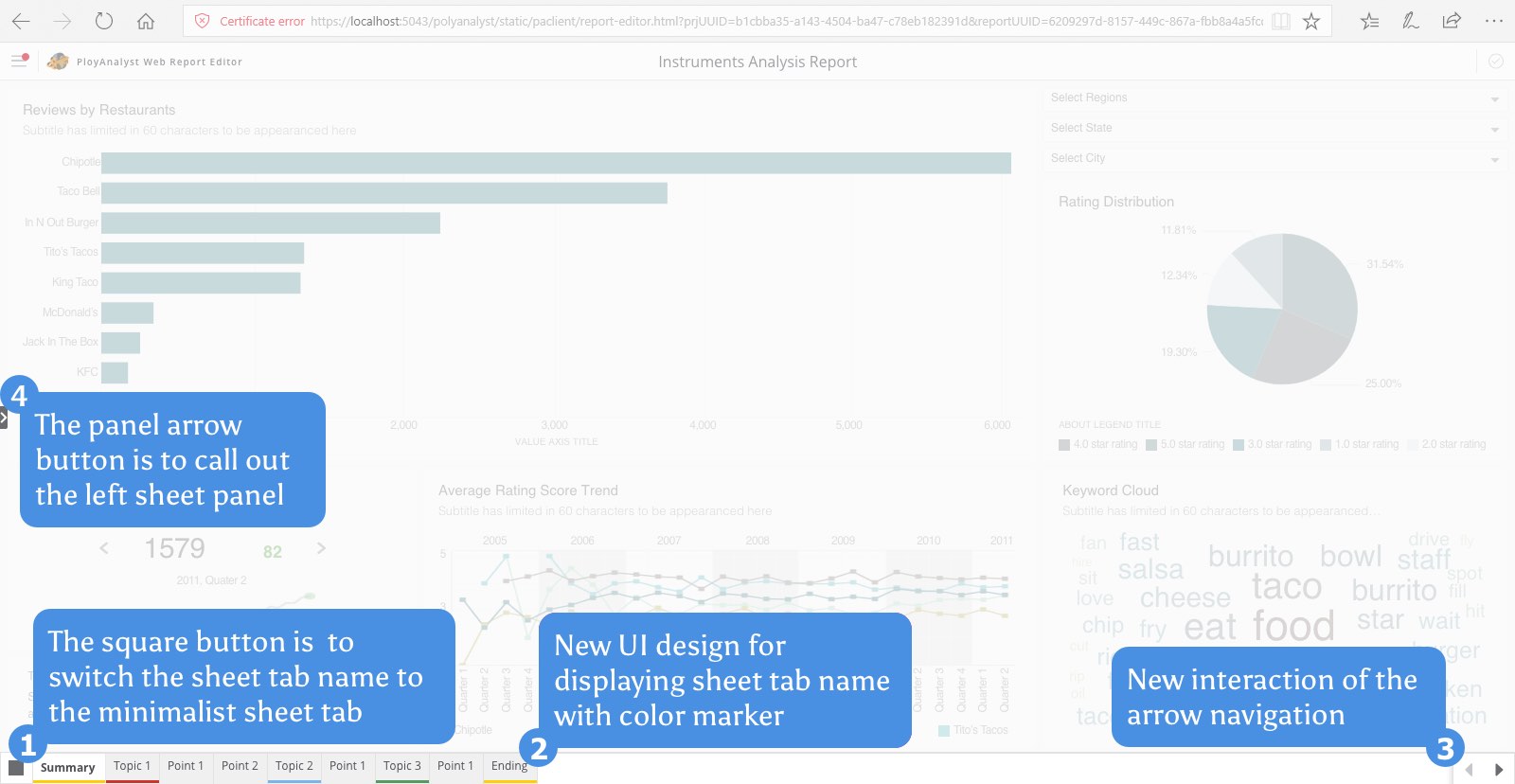Toggle 4.0 star rating legend swatch
Viewport: 1515px width, 784px height.
click(x=1064, y=445)
